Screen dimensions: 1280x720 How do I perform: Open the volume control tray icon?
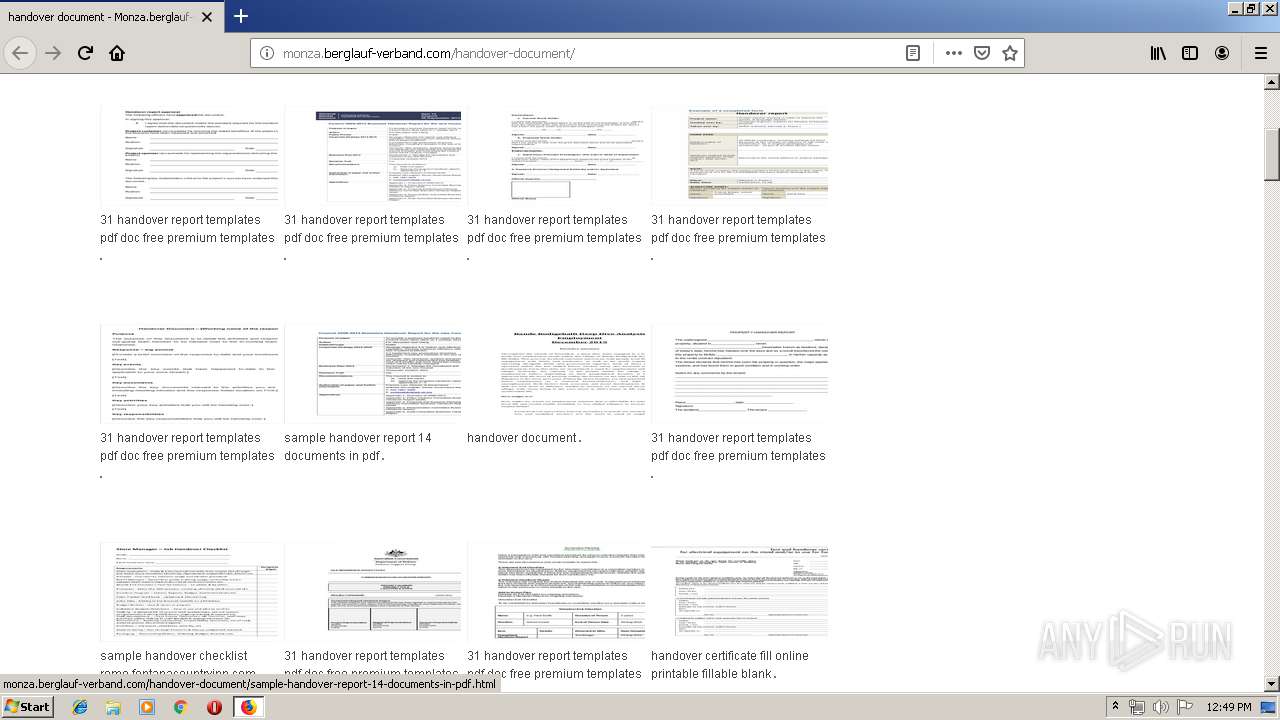pos(1160,707)
